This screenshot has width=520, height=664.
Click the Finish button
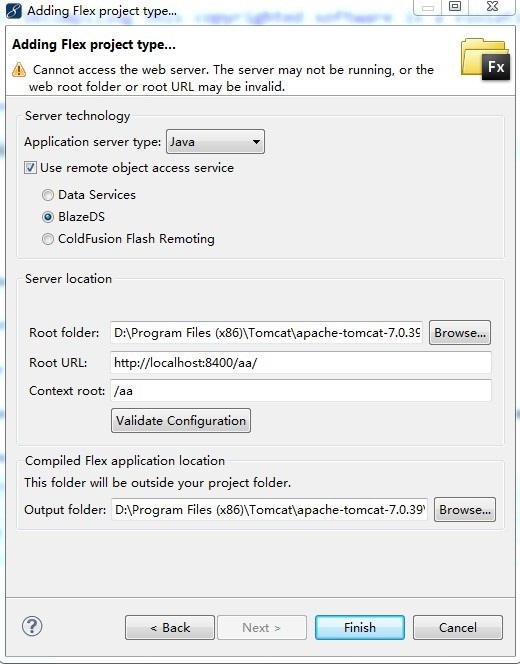[x=360, y=628]
